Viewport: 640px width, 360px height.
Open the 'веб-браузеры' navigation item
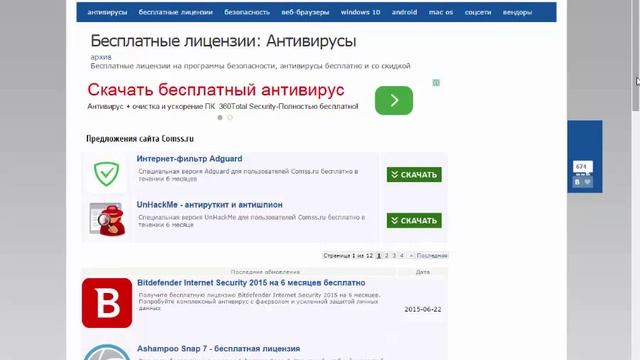(x=305, y=12)
